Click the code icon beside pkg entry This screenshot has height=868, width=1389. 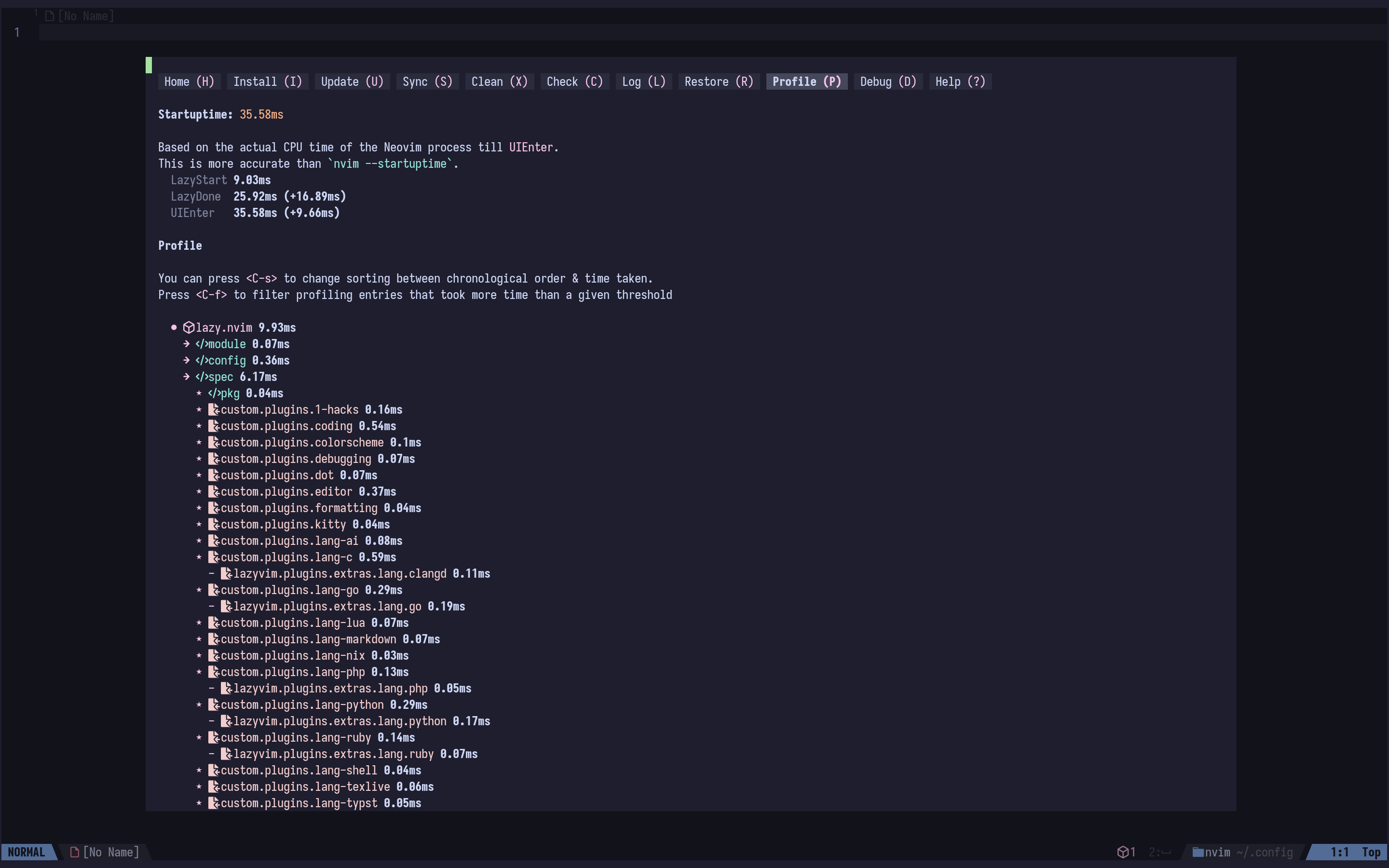point(214,394)
